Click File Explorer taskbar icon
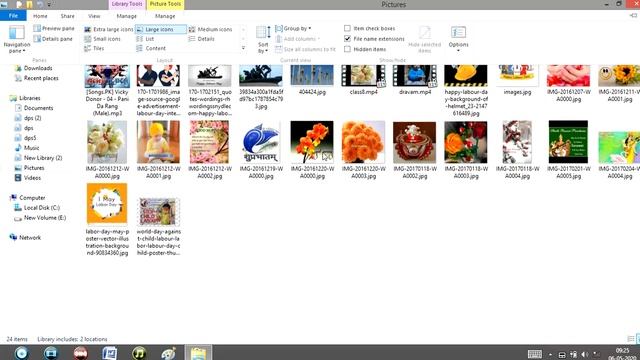Screen dimensions: 640x360 pyautogui.click(x=198, y=353)
